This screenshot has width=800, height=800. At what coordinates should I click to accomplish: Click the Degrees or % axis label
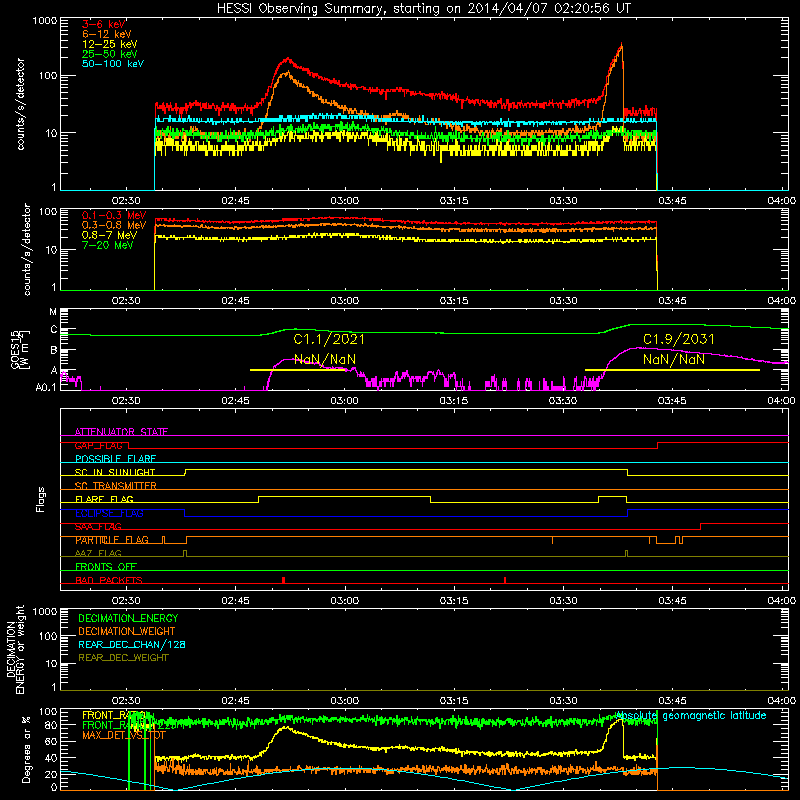click(x=26, y=749)
